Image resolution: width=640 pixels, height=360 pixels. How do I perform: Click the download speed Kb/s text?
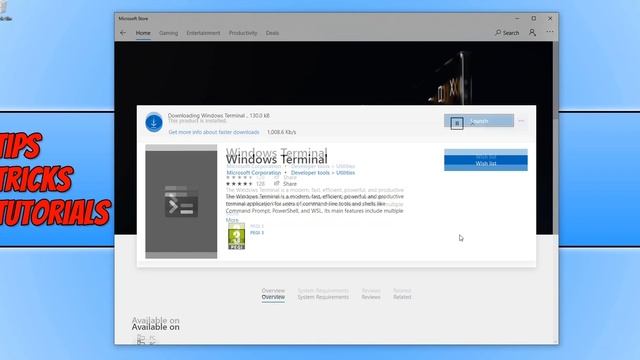click(282, 132)
